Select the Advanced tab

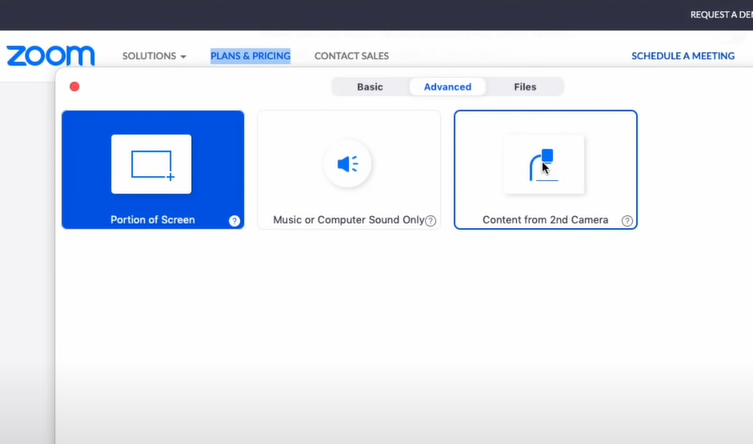[x=447, y=87]
